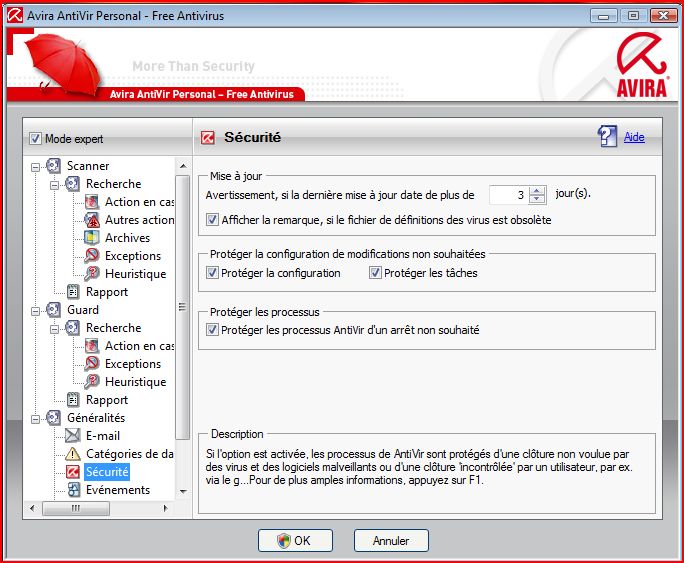Click the Généralités gear icon
The width and height of the screenshot is (684, 563).
pyautogui.click(x=53, y=418)
